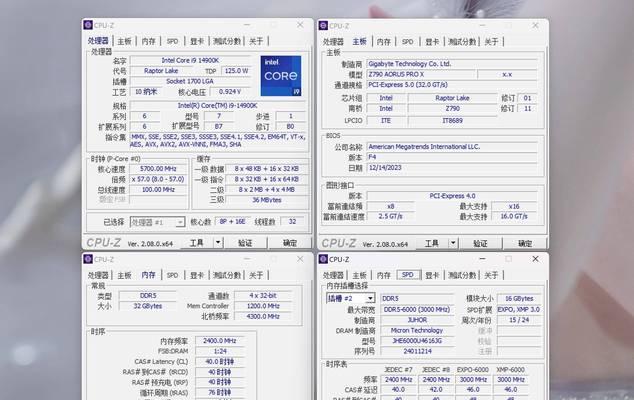This screenshot has height=400, width=634.
Task: Click bus spec 'PCI-Express 5.0 (32.0 GT/s)'
Action: (452, 85)
